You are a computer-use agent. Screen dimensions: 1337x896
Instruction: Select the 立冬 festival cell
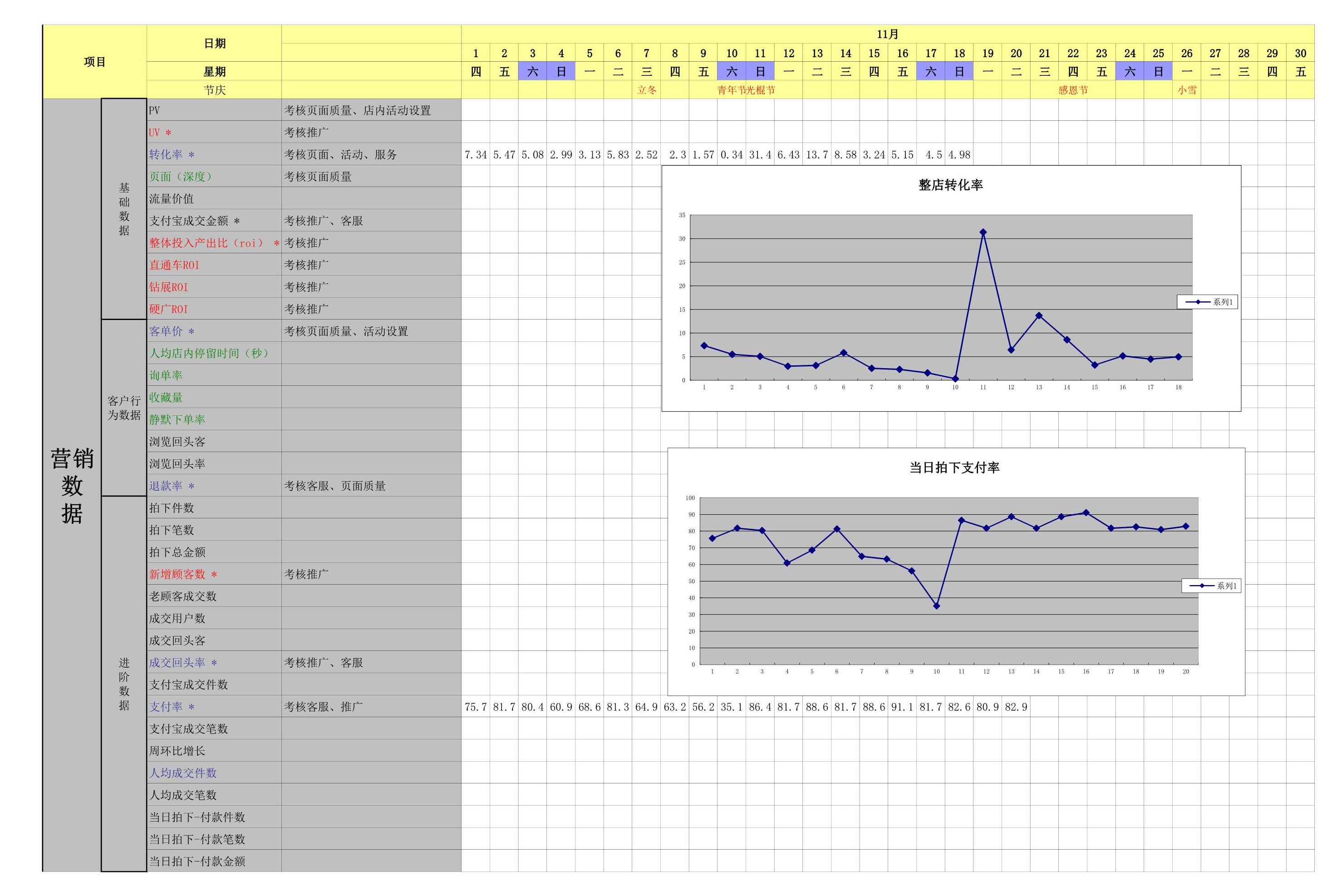646,90
